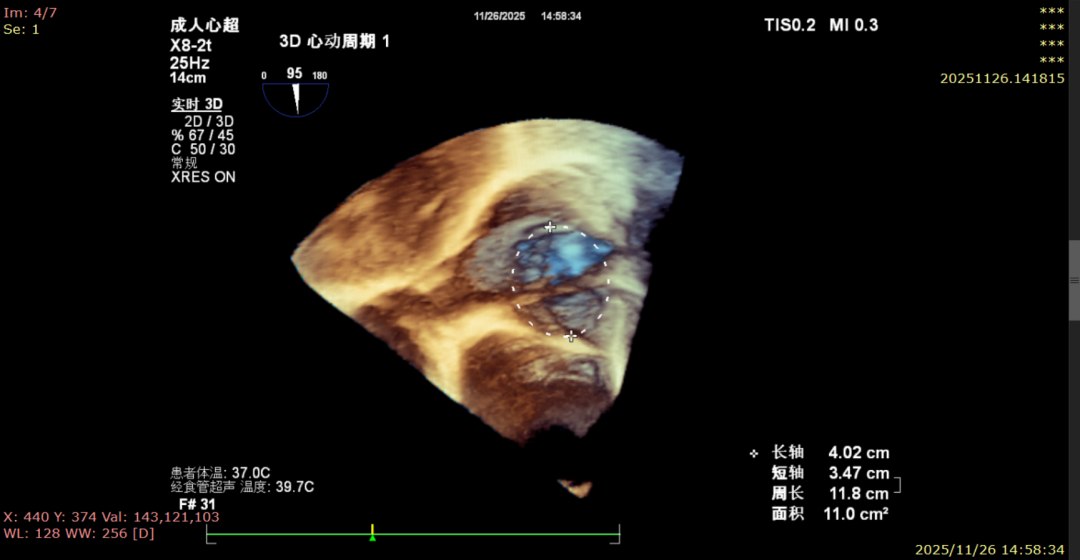Click the lower caliper crosshair on the annulus
This screenshot has height=560, width=1080.
pyautogui.click(x=571, y=336)
